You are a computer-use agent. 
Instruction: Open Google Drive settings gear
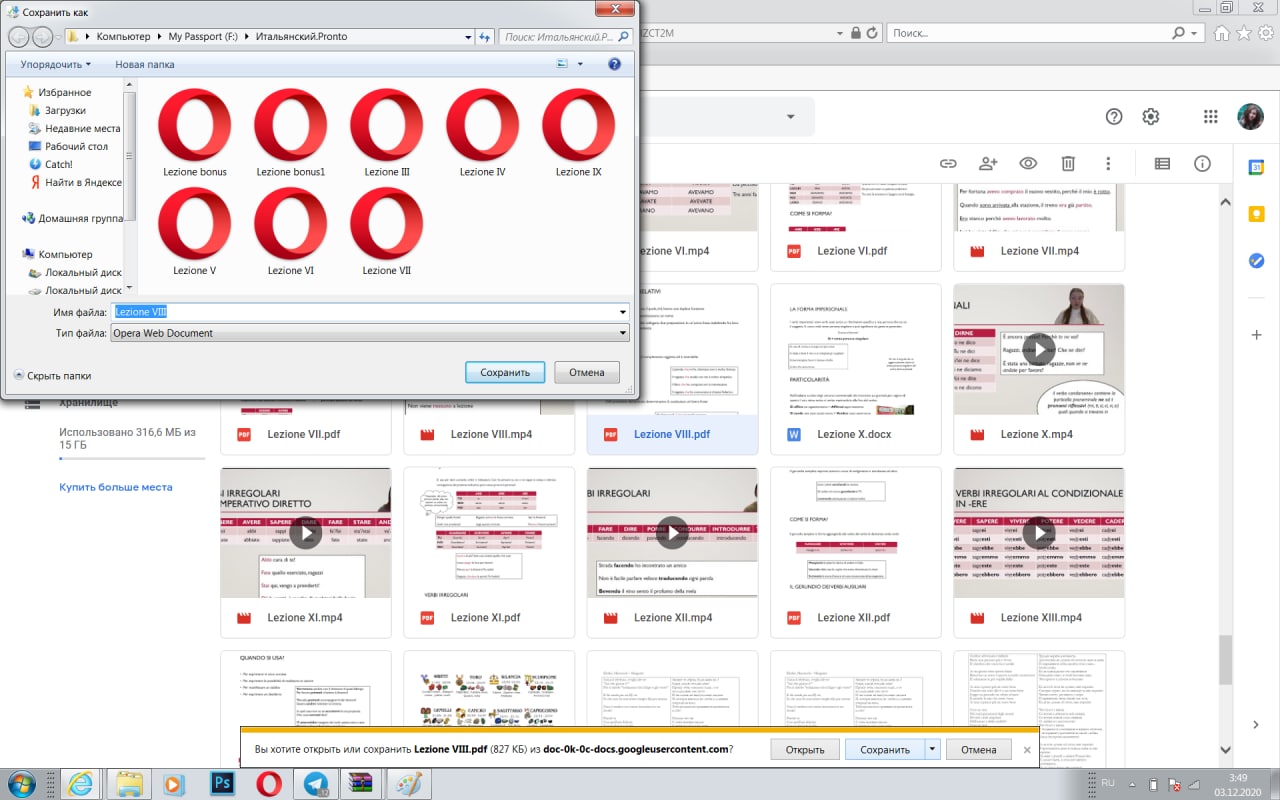[x=1151, y=117]
